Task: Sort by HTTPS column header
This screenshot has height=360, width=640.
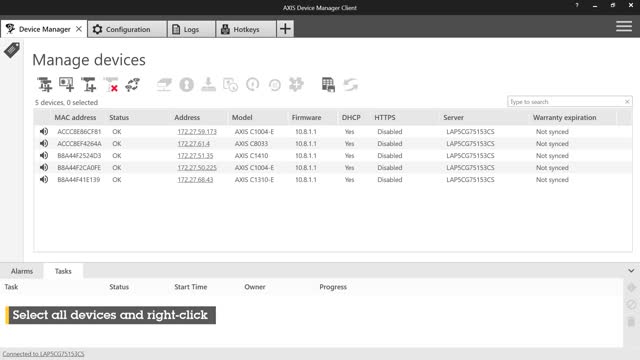Action: pyautogui.click(x=385, y=118)
